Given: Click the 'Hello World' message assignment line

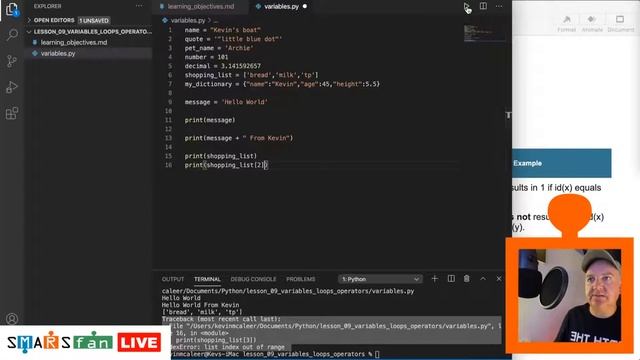Looking at the screenshot, I should 226,102.
